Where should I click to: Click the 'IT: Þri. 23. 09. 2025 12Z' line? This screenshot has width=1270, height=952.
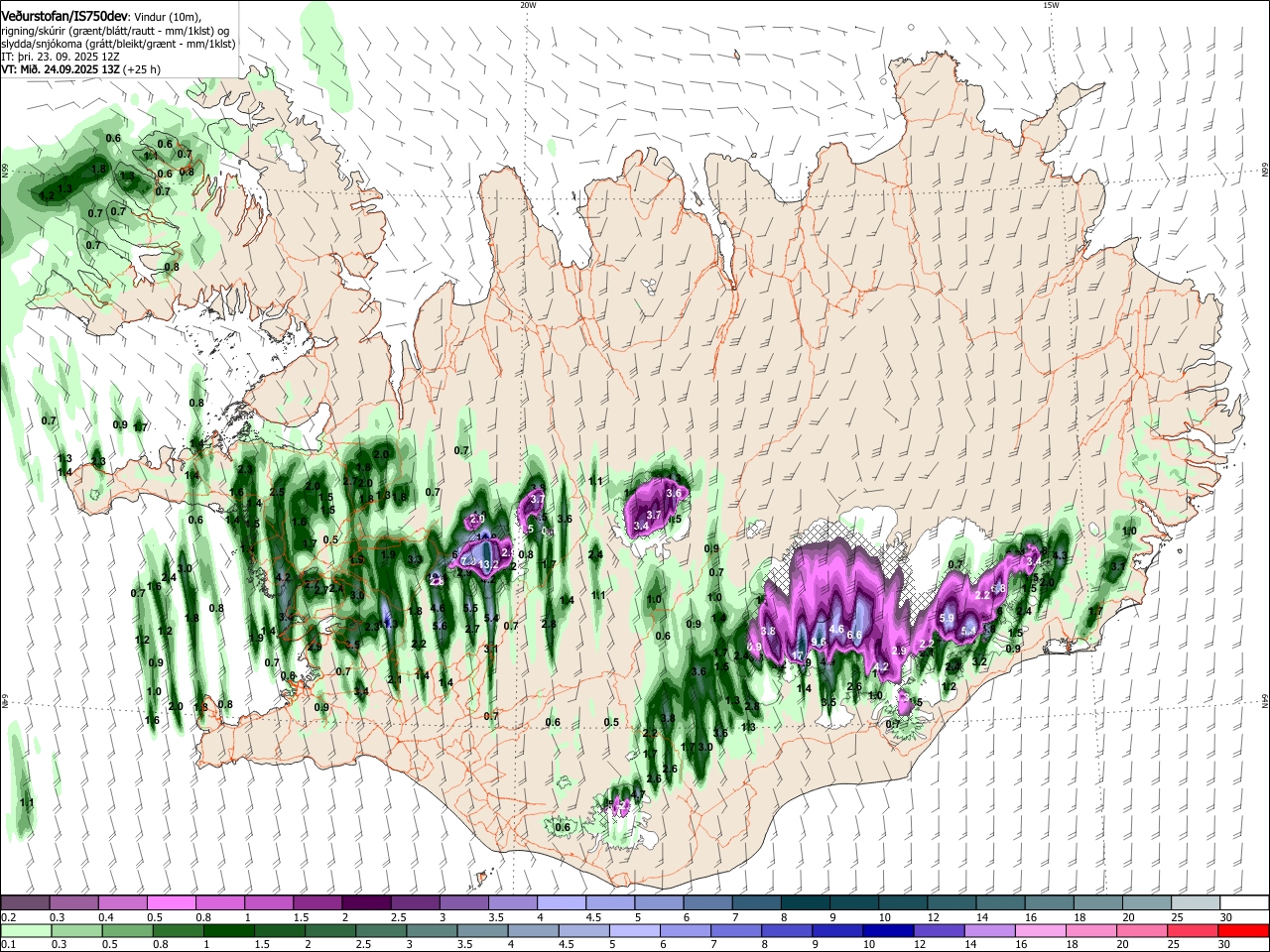[x=59, y=57]
